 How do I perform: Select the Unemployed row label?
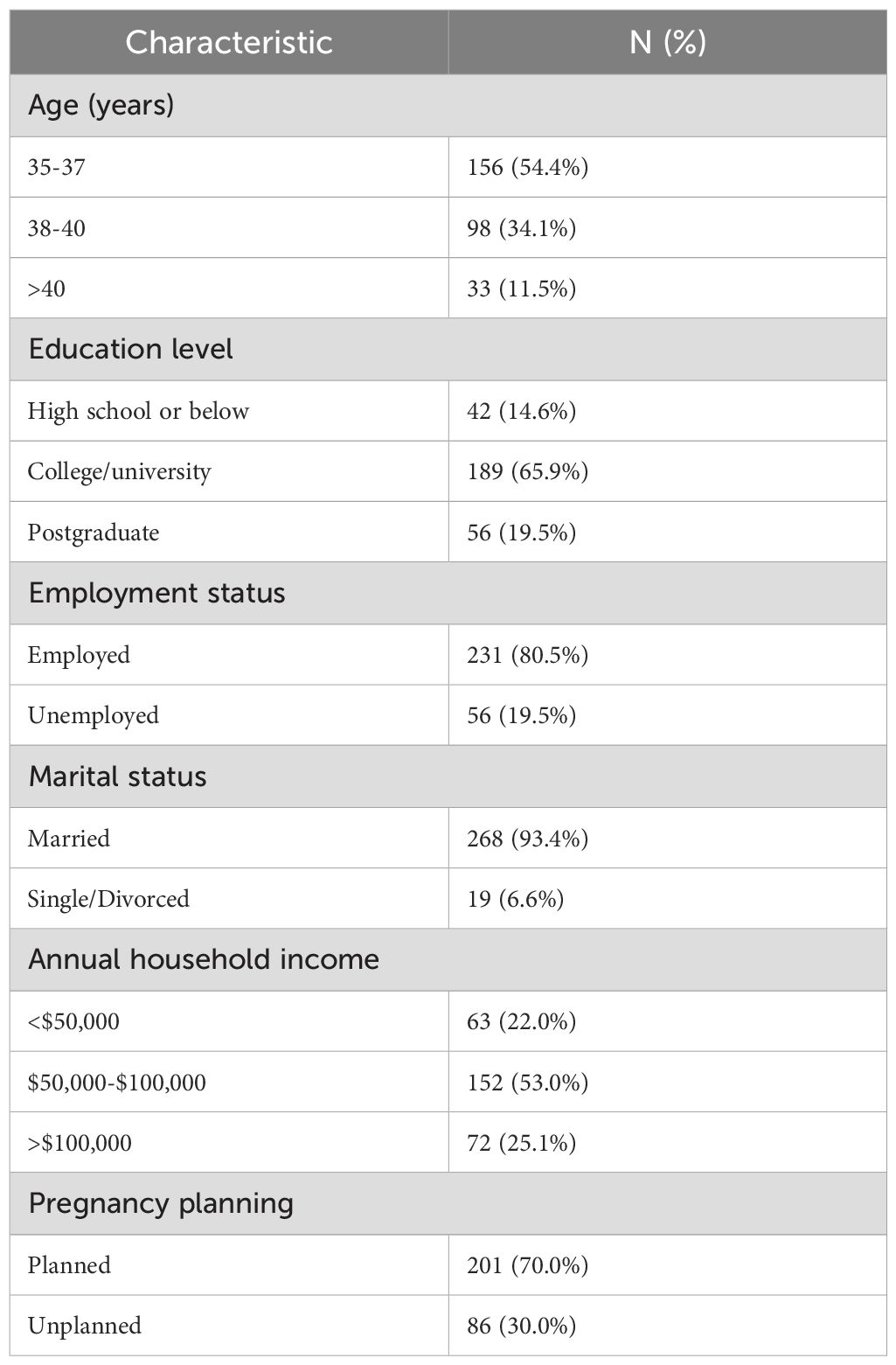(x=94, y=715)
